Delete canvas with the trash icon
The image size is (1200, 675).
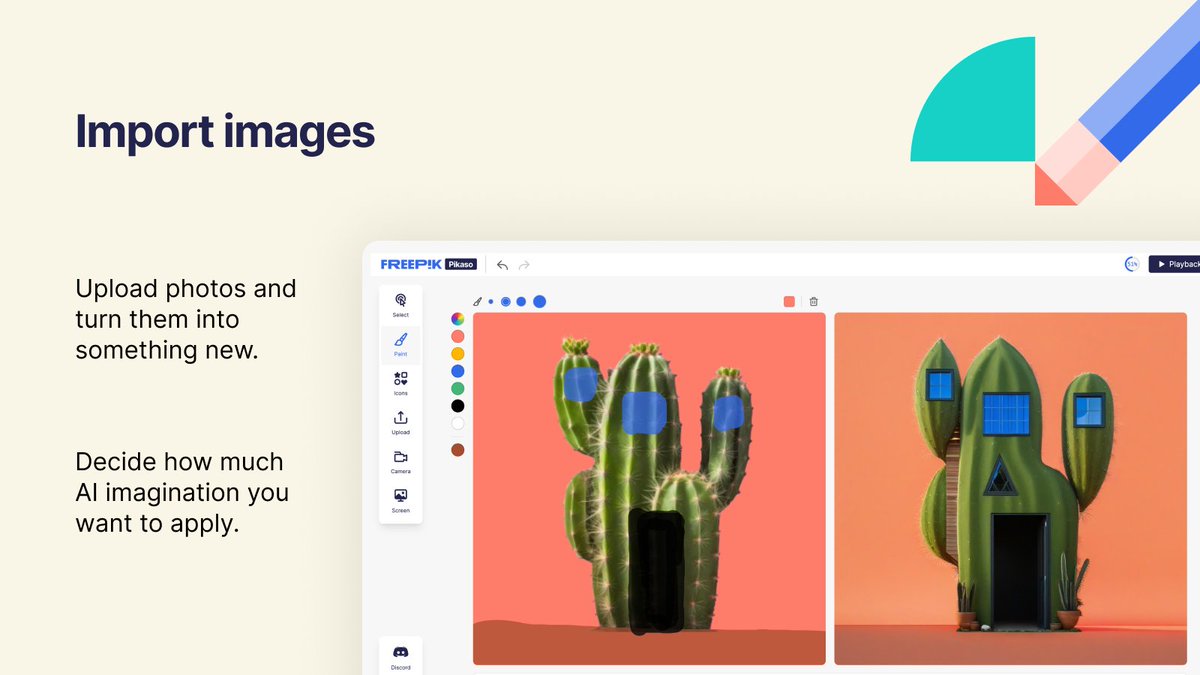click(814, 301)
